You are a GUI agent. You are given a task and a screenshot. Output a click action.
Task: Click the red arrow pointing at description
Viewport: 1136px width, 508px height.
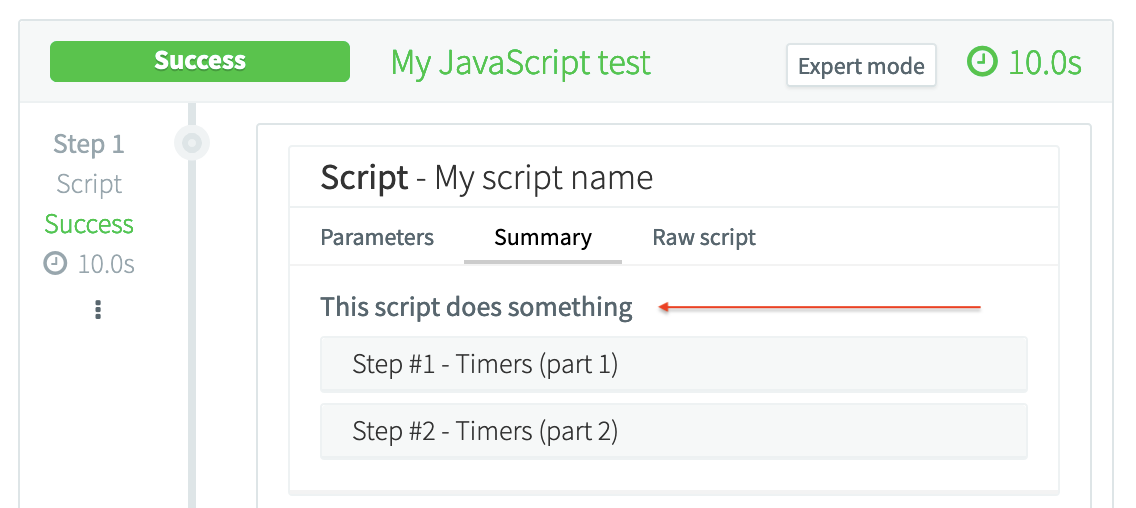point(820,308)
